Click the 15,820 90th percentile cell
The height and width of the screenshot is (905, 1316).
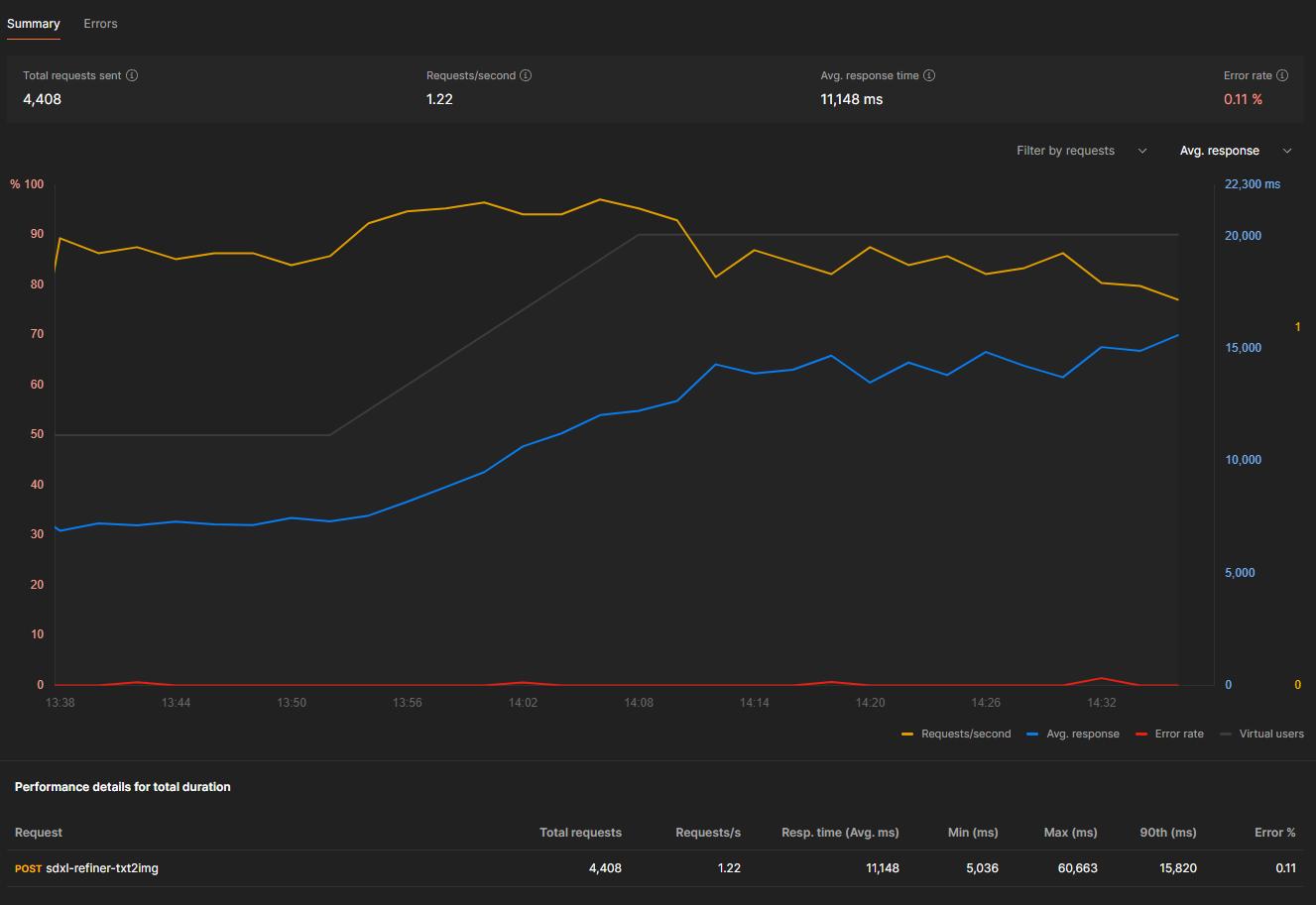1178,868
